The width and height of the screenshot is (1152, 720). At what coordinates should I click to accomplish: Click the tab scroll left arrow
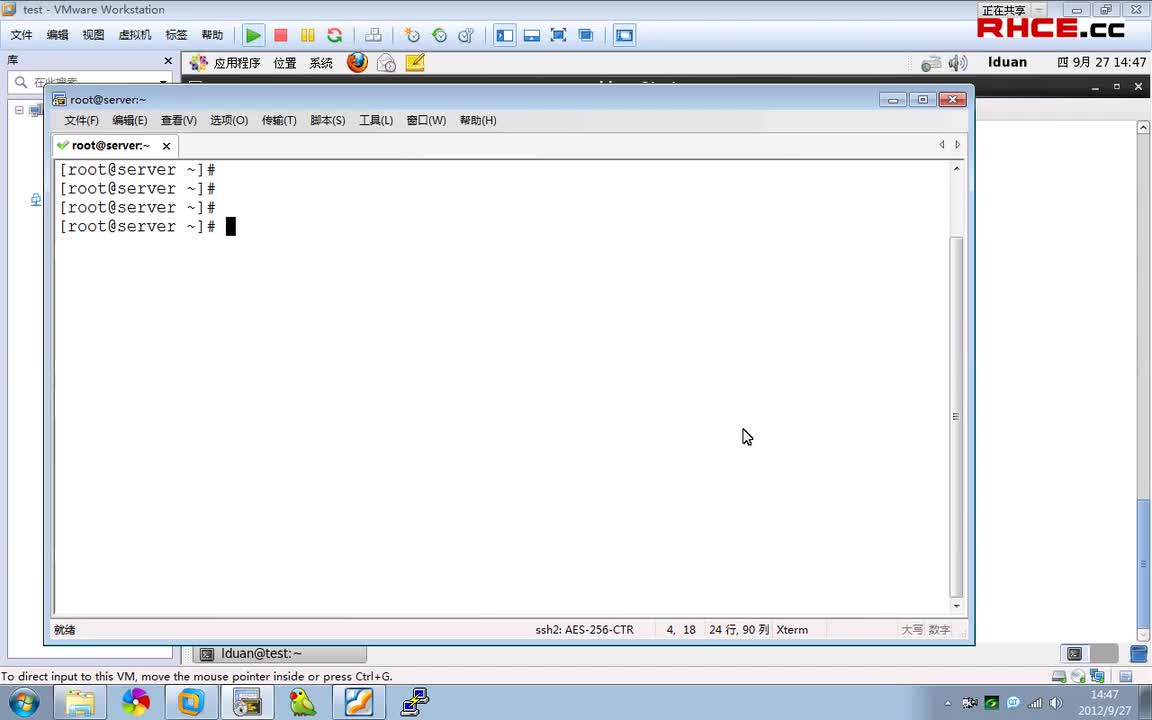(x=942, y=145)
